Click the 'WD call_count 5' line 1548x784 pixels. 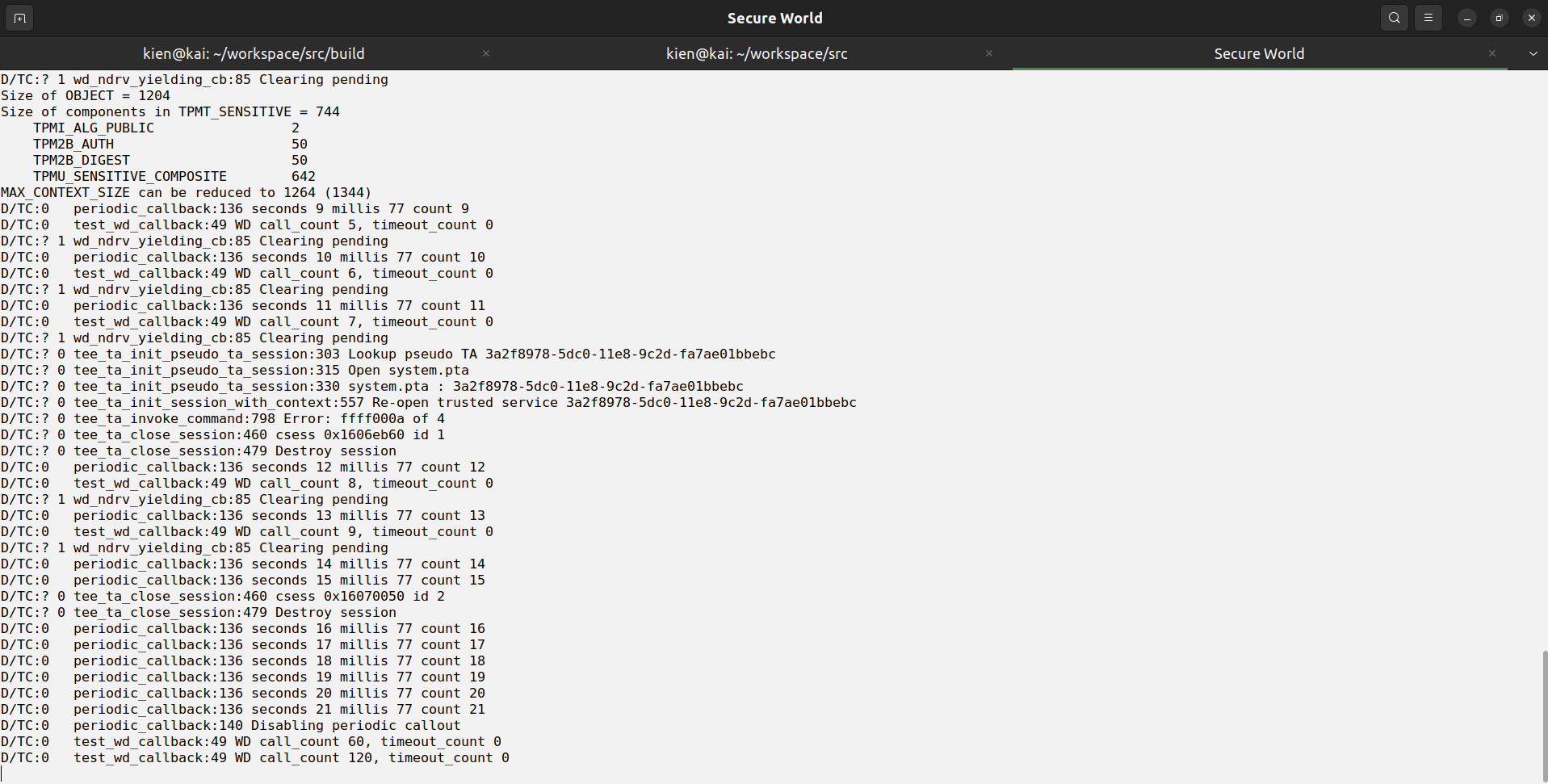[x=247, y=225]
